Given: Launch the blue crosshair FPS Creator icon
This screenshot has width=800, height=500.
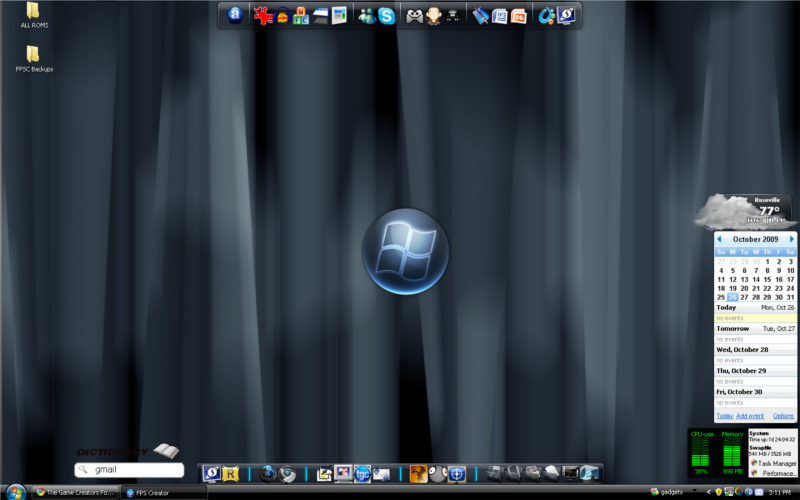Looking at the screenshot, I should click(x=457, y=474).
